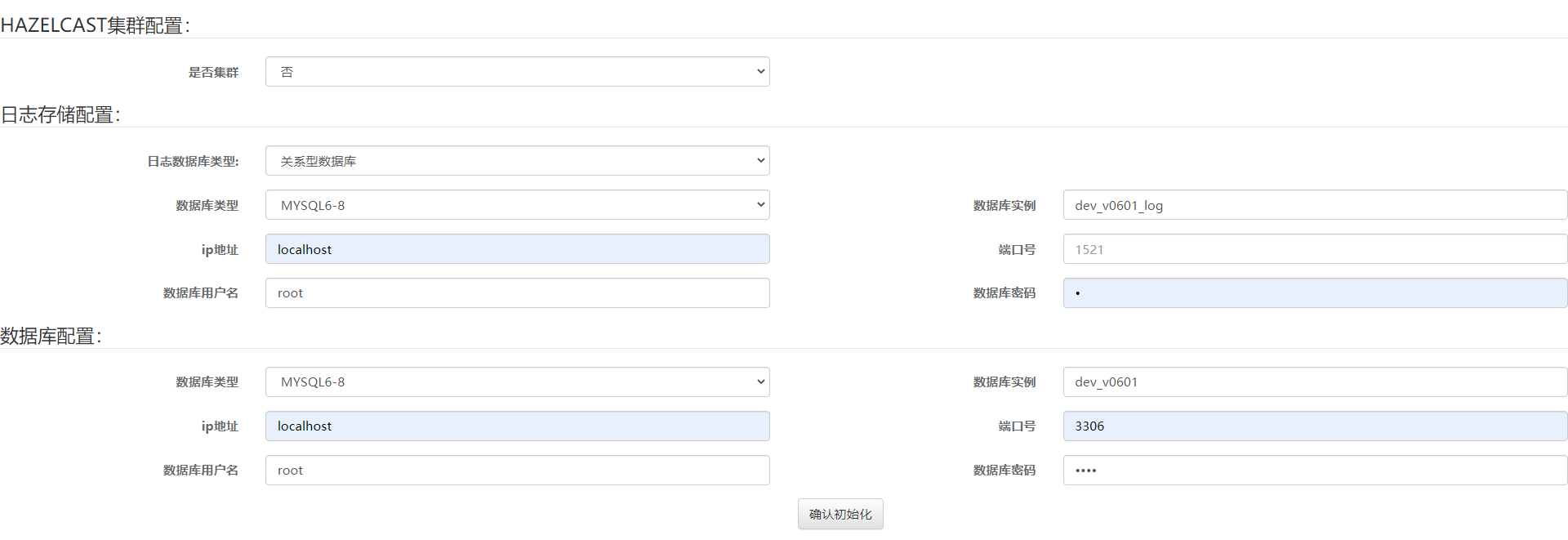Click the 端口号 field containing 3306
This screenshot has height=540, width=1568.
click(1315, 426)
